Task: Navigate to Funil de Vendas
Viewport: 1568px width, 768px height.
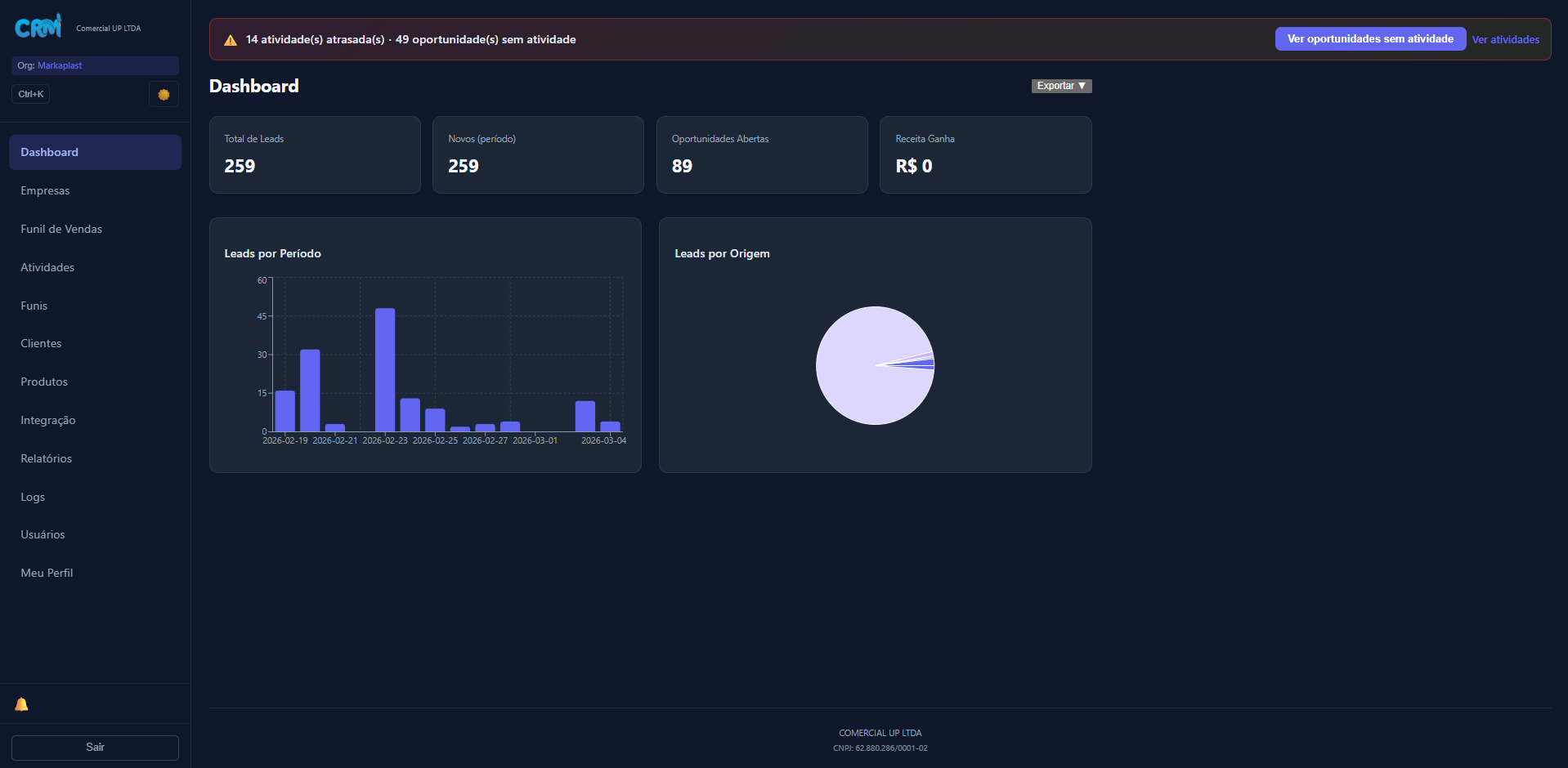Action: (61, 229)
